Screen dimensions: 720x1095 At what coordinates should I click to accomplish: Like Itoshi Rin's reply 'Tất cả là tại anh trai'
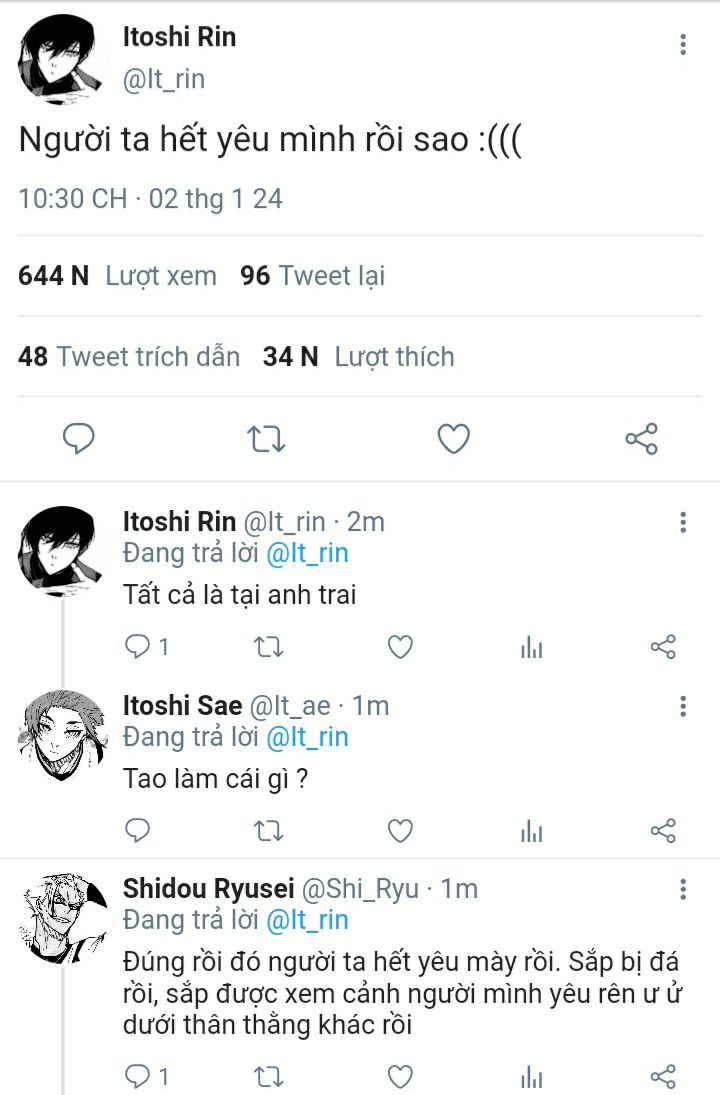(x=400, y=648)
